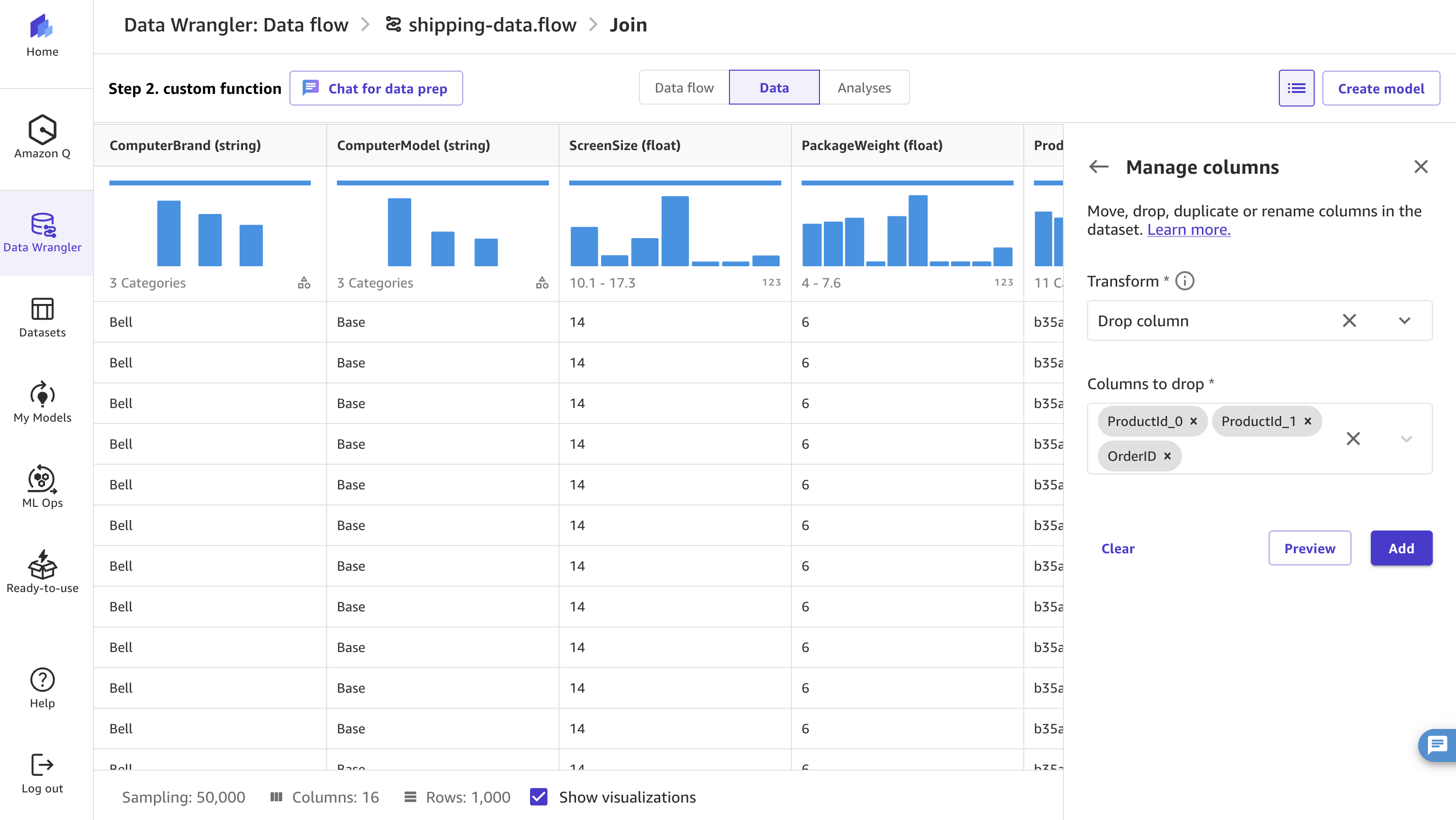Open Ready-to-use models section
1456x820 pixels.
pyautogui.click(x=43, y=572)
